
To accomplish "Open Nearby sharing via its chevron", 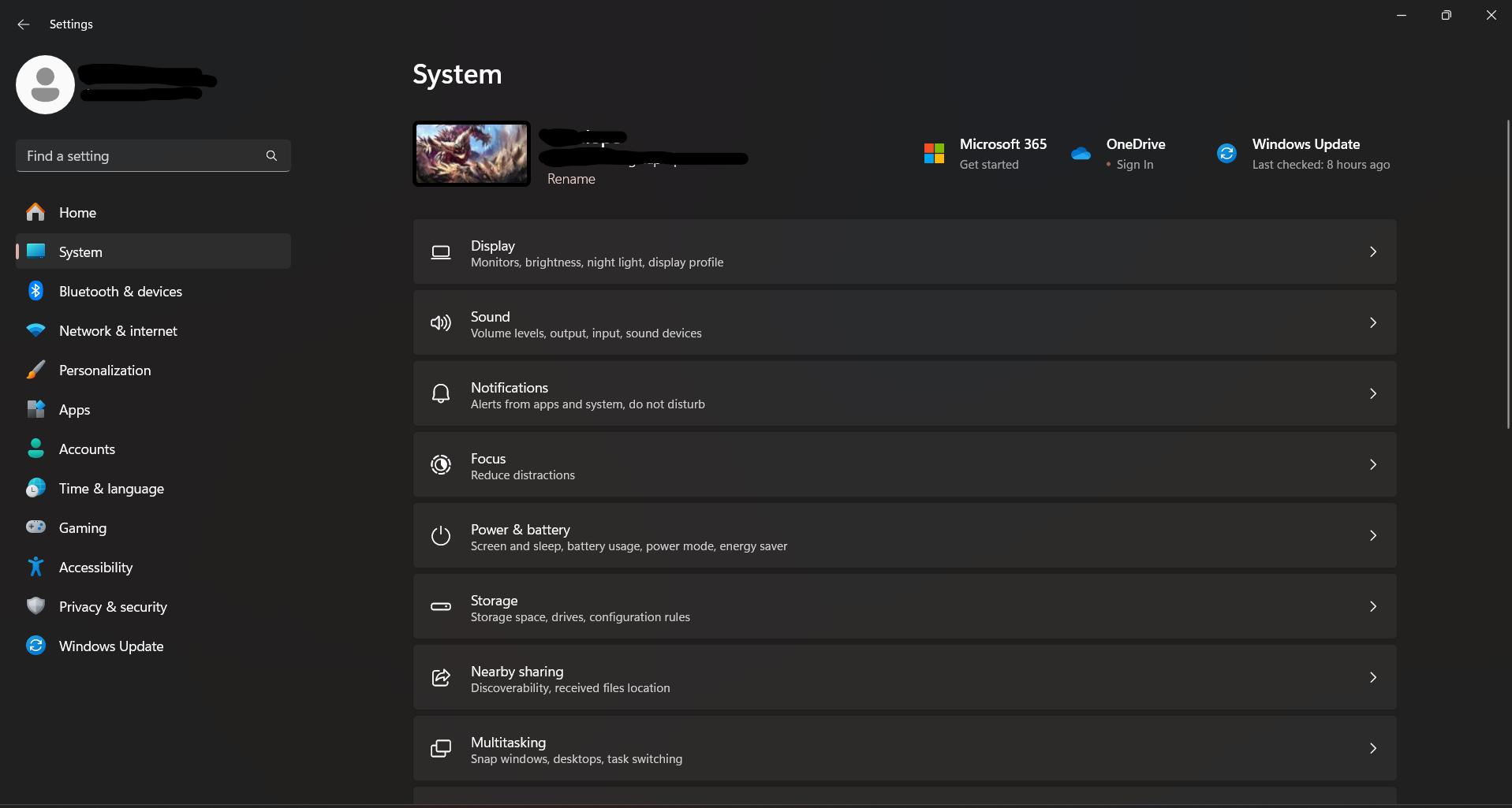I will pos(1373,677).
